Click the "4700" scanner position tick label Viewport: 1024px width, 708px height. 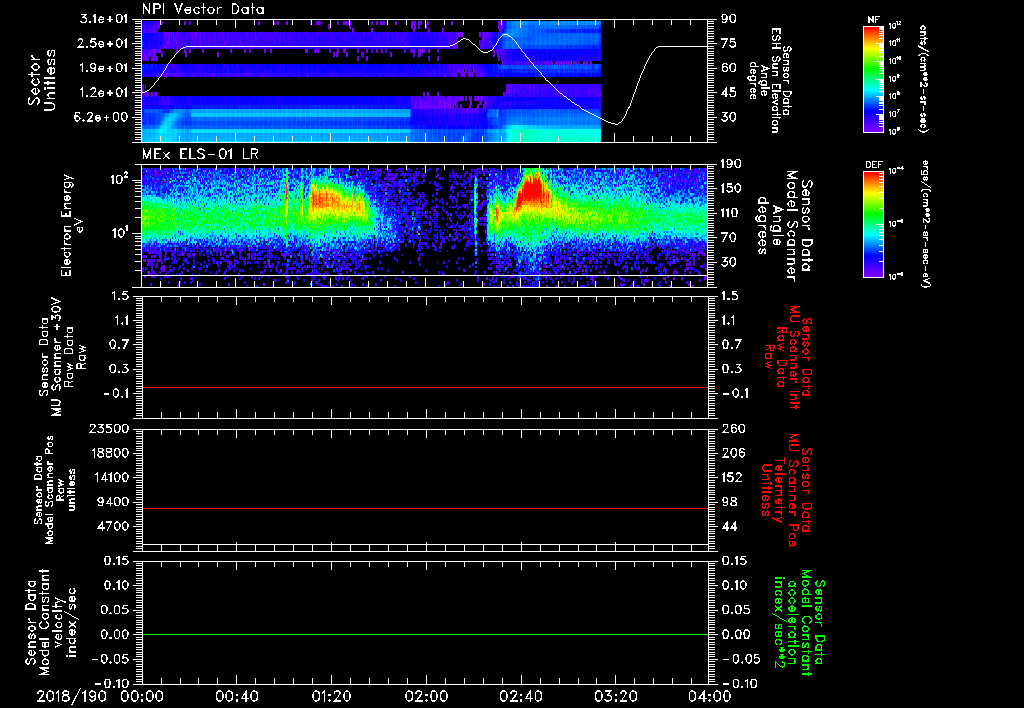[x=113, y=526]
